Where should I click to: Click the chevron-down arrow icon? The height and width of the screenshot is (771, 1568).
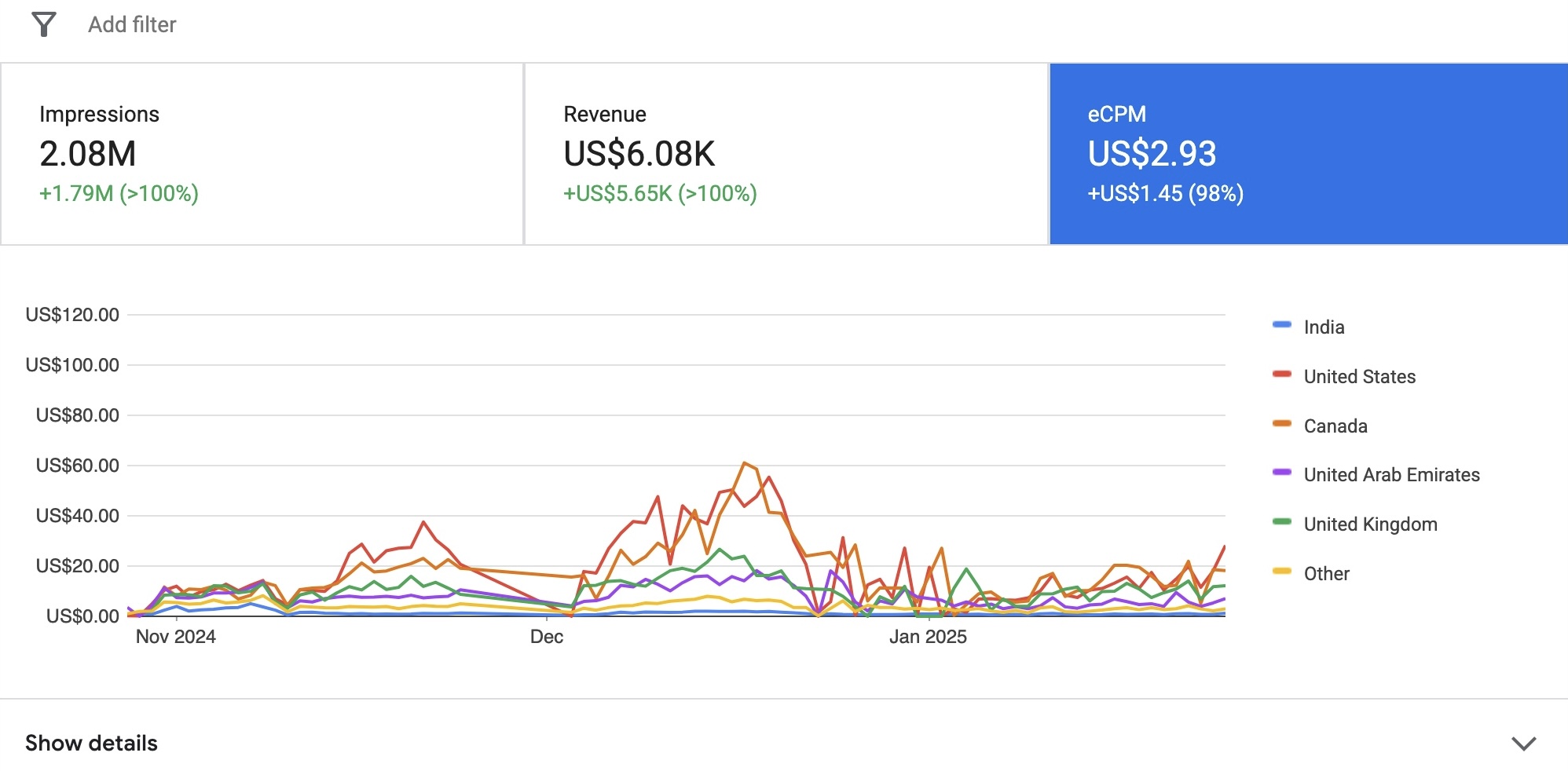1523,744
